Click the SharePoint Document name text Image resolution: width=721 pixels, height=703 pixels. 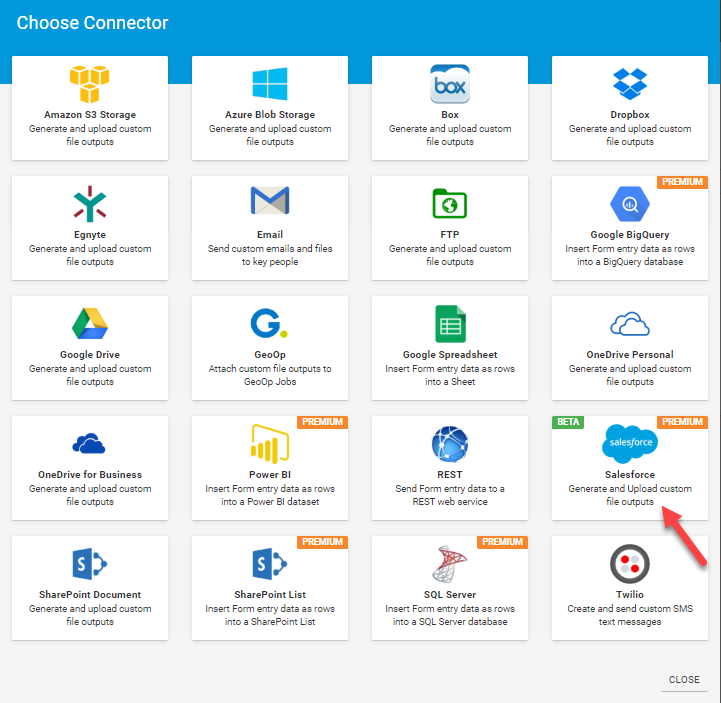tap(90, 594)
